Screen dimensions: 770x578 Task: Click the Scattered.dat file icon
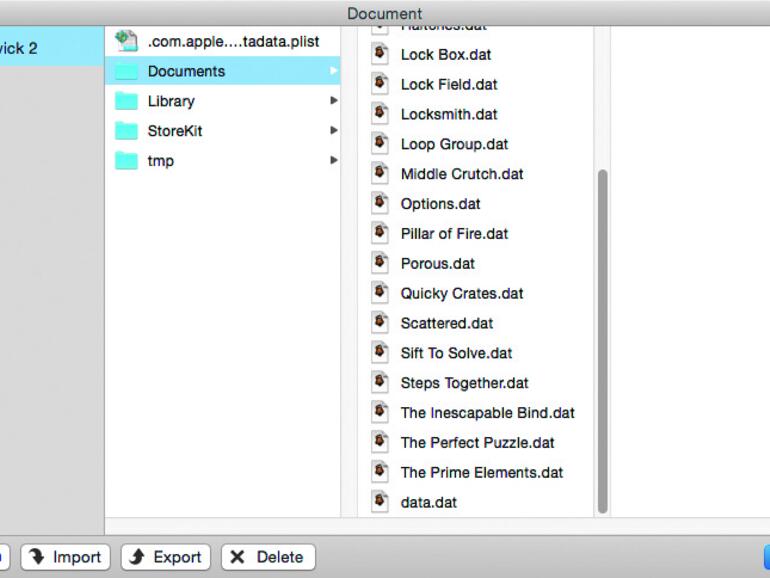click(380, 322)
